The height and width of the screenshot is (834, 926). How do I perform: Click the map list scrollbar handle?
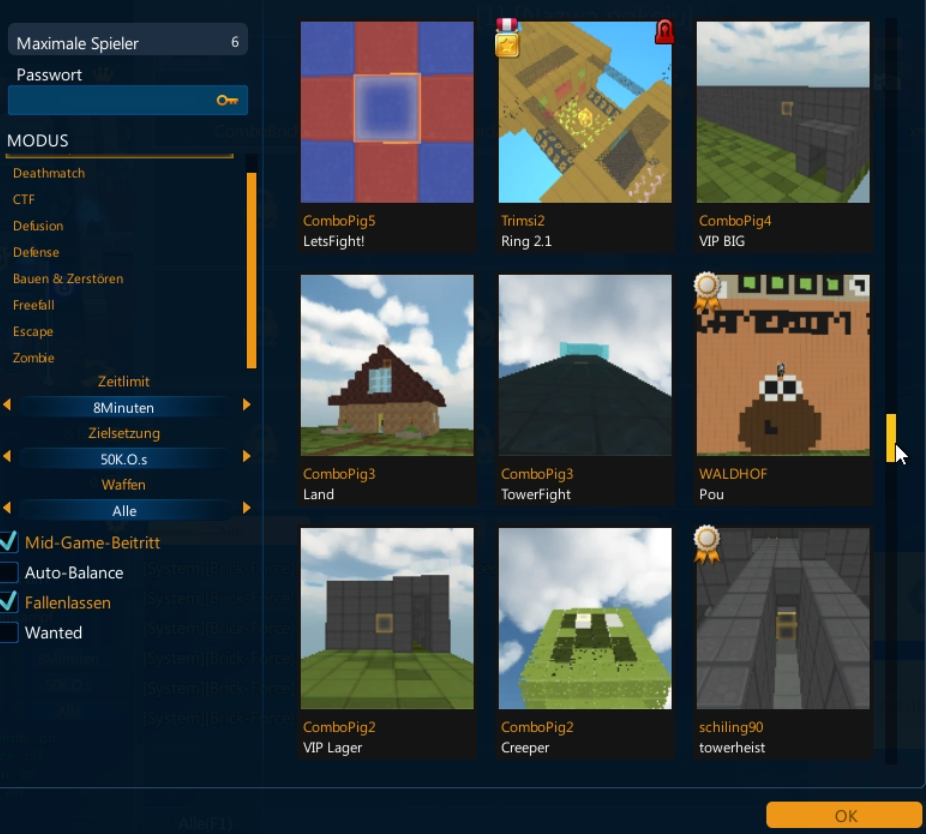890,438
